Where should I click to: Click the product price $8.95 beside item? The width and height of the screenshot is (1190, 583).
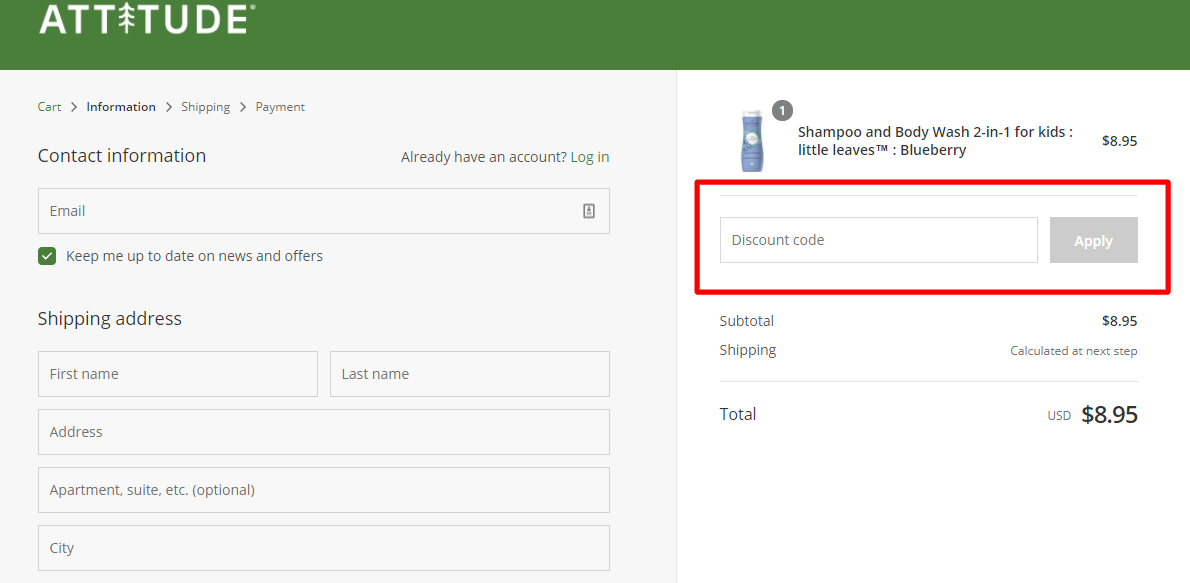[x=1119, y=140]
